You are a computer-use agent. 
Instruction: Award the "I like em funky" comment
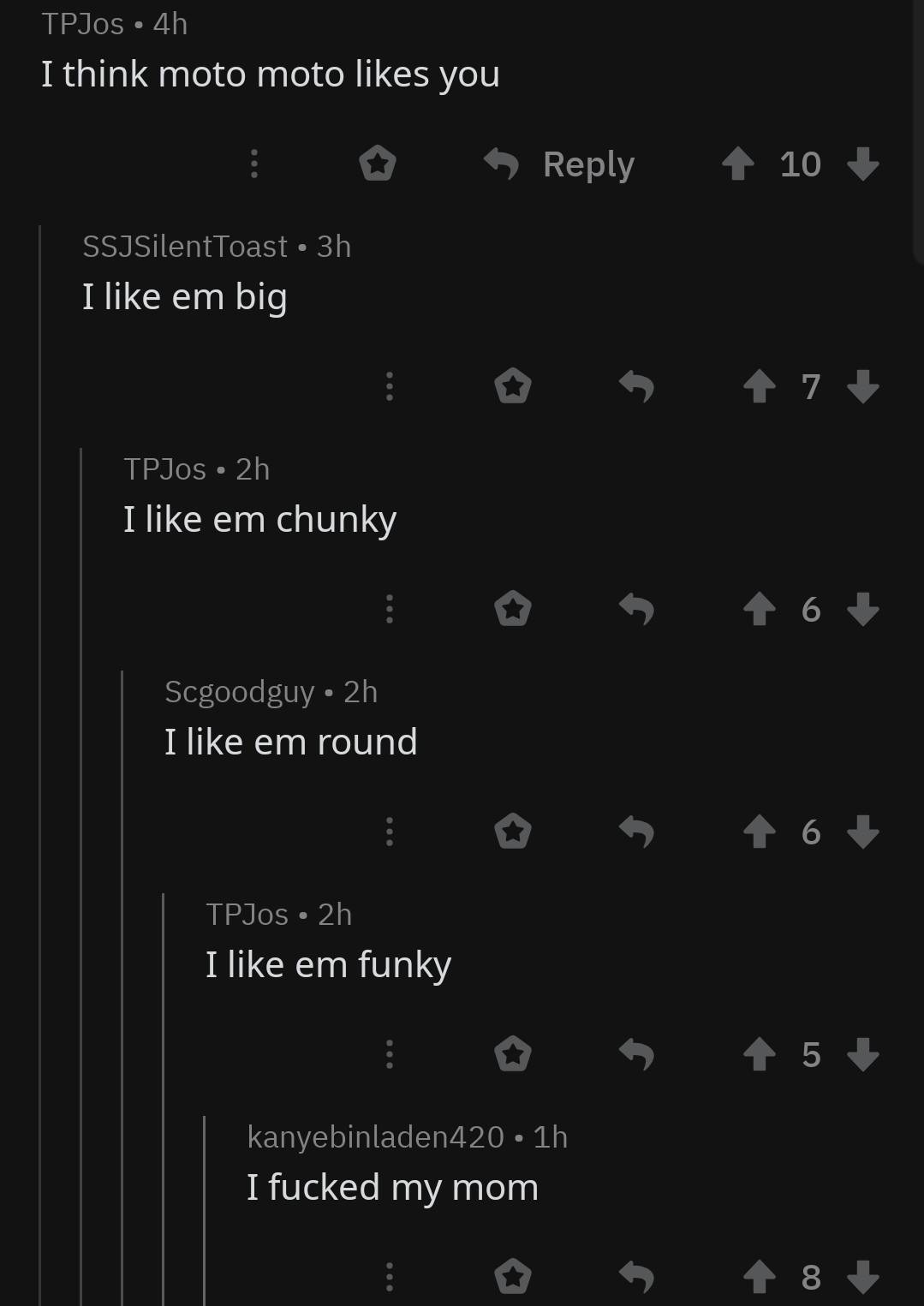pos(513,1054)
